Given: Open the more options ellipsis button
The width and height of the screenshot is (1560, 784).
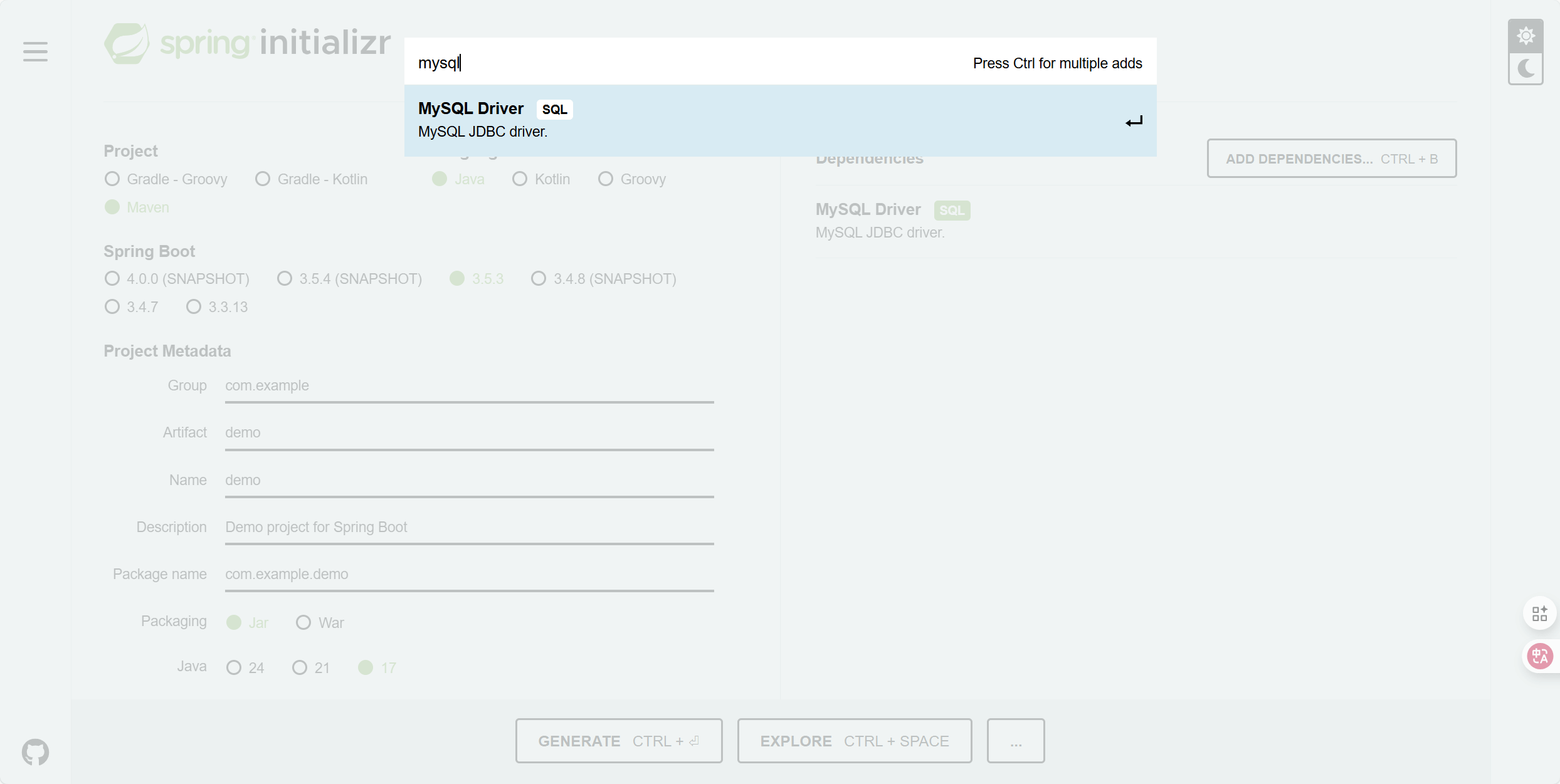Looking at the screenshot, I should tap(1016, 741).
